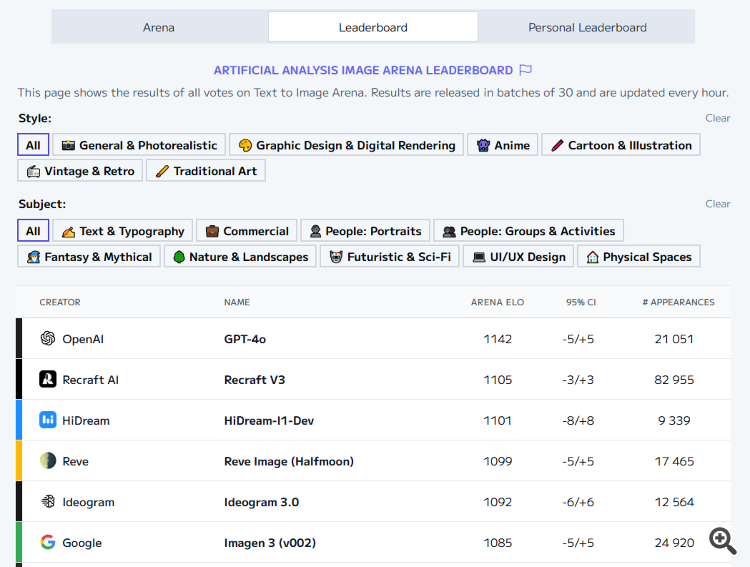Click the 12 564 appearances value
This screenshot has width=750, height=567.
674,502
